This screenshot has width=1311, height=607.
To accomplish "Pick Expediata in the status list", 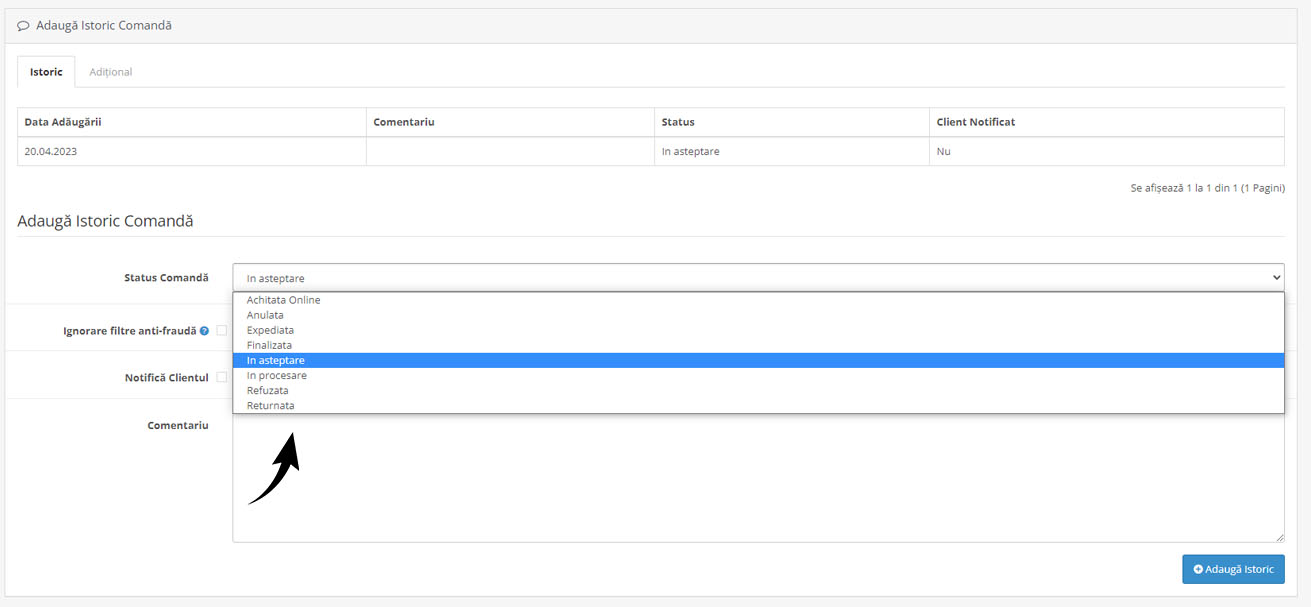I will coord(758,330).
